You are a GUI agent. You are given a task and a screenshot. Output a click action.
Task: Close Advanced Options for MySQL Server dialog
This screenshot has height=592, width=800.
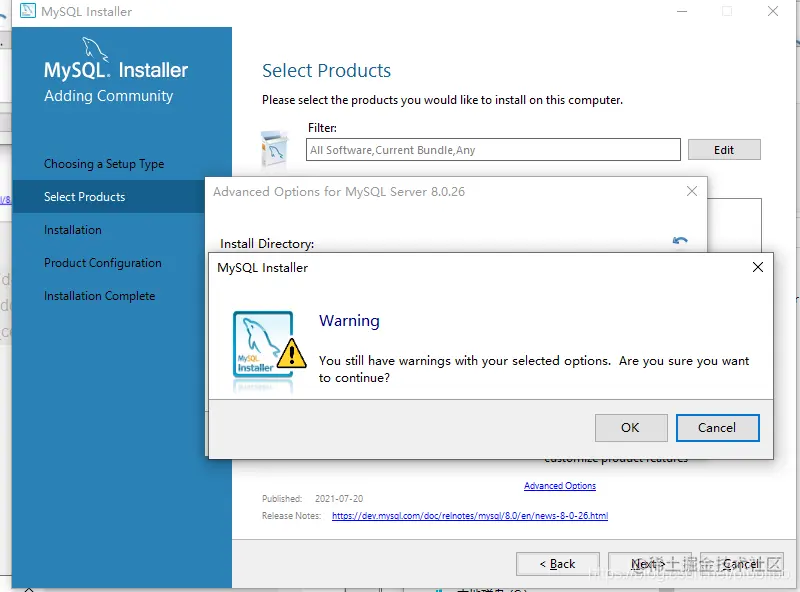pyautogui.click(x=692, y=191)
